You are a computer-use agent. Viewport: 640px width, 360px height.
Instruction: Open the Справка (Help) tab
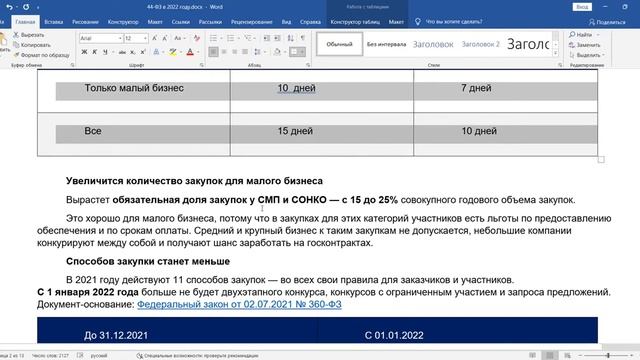[310, 22]
